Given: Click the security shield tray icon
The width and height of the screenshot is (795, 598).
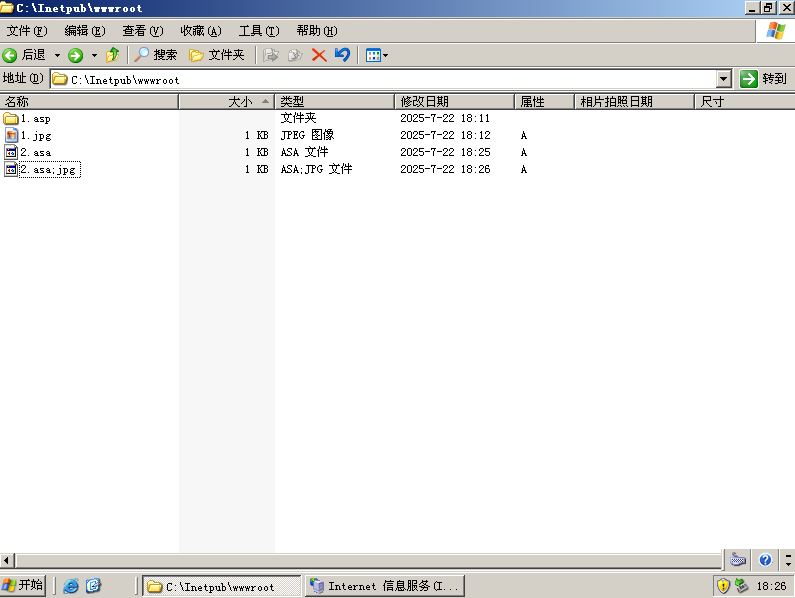Looking at the screenshot, I should point(723,586).
